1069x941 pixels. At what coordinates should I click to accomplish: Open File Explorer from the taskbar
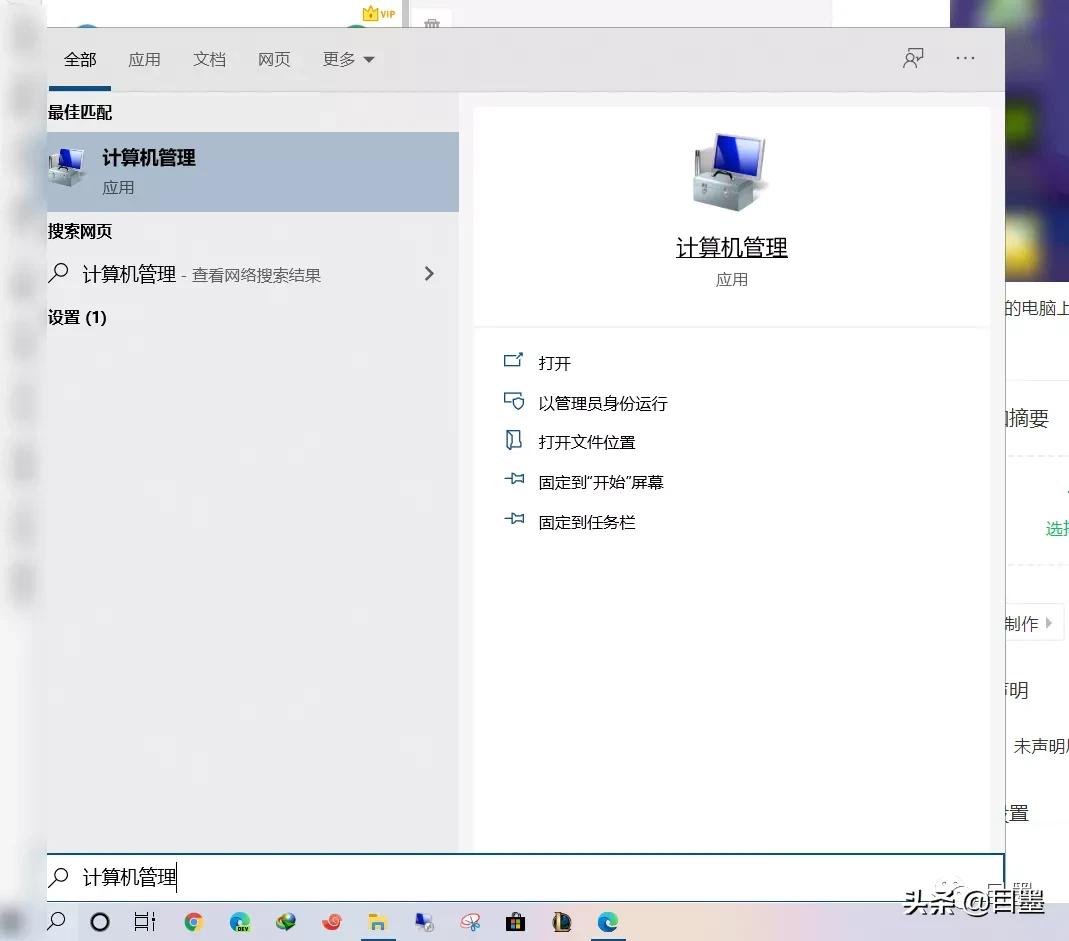coord(377,921)
